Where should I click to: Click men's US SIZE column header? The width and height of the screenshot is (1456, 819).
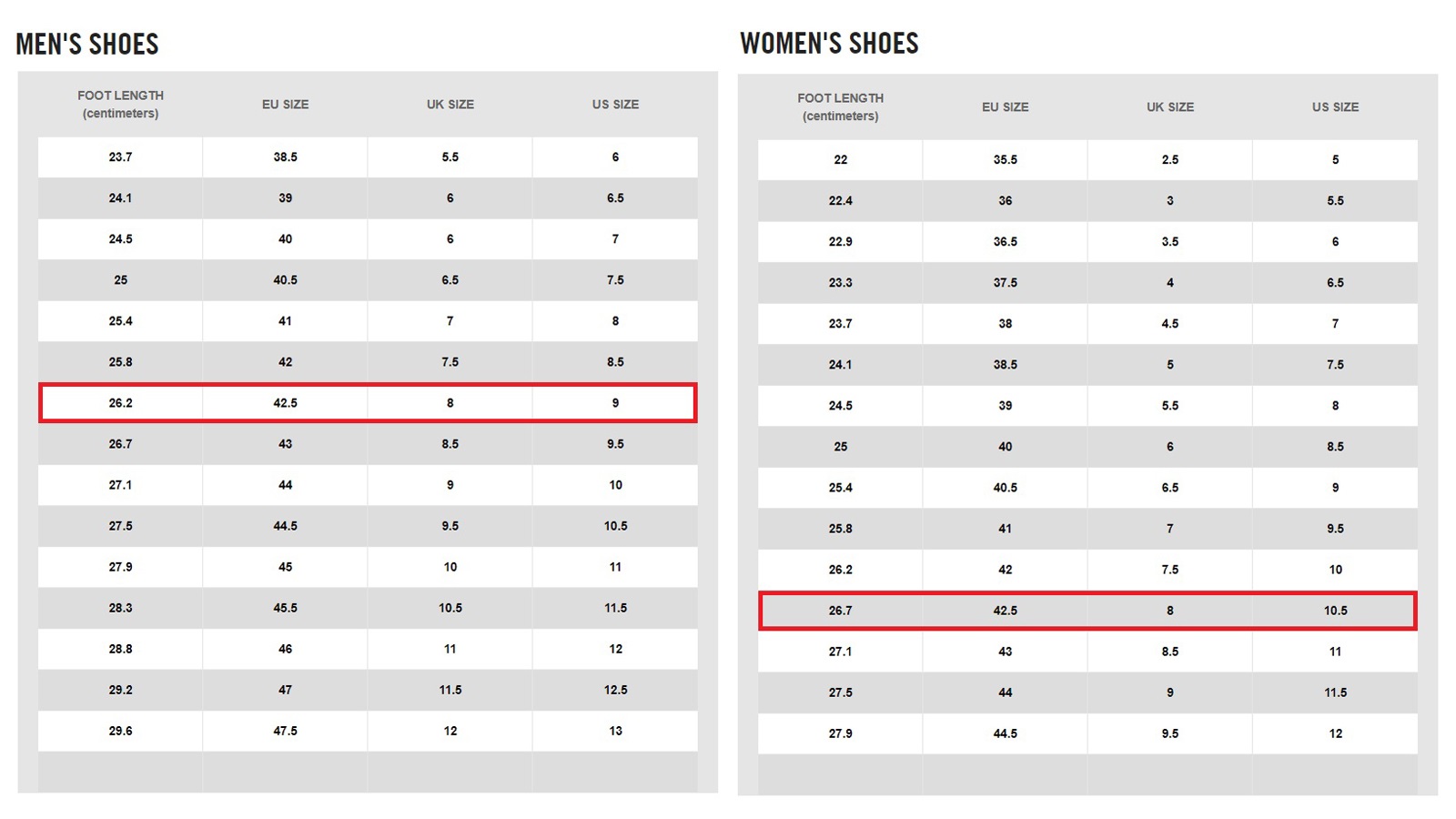click(615, 105)
